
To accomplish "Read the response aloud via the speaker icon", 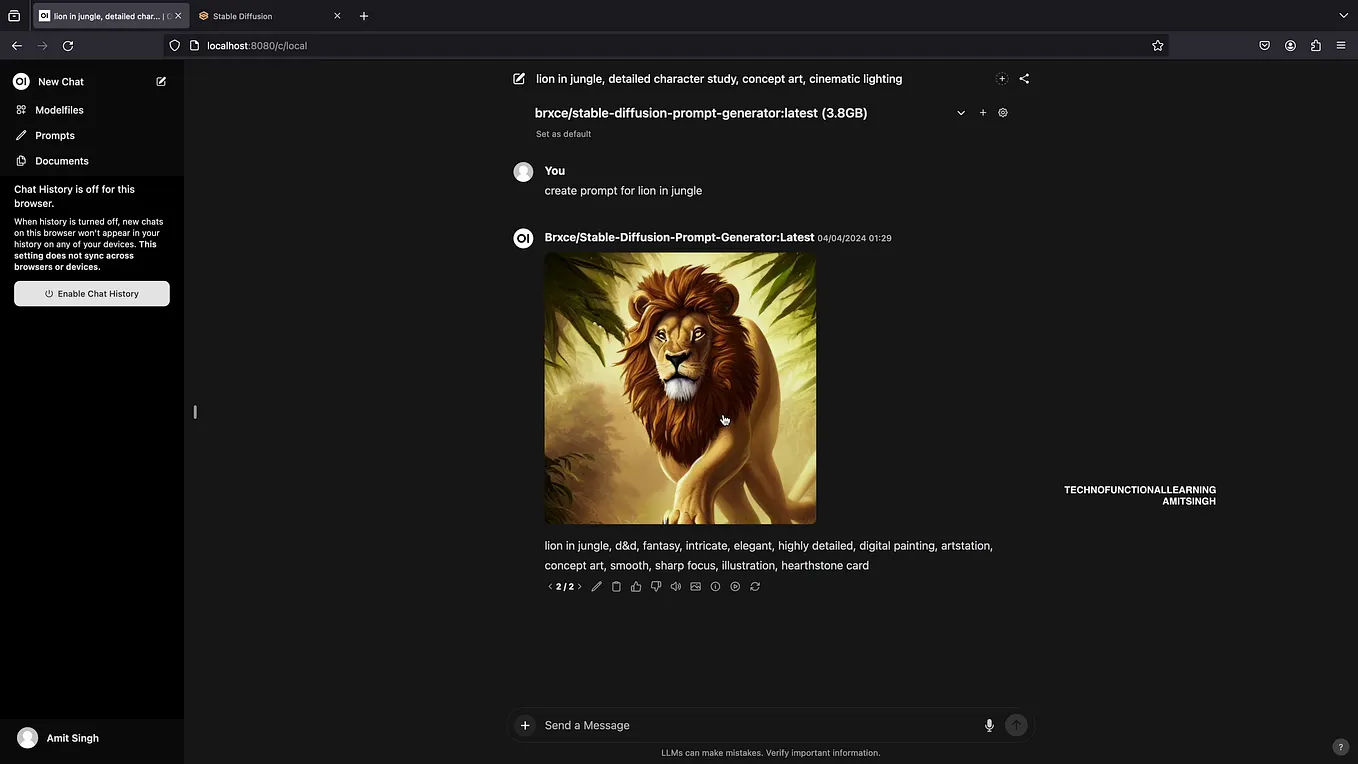I will coord(676,586).
